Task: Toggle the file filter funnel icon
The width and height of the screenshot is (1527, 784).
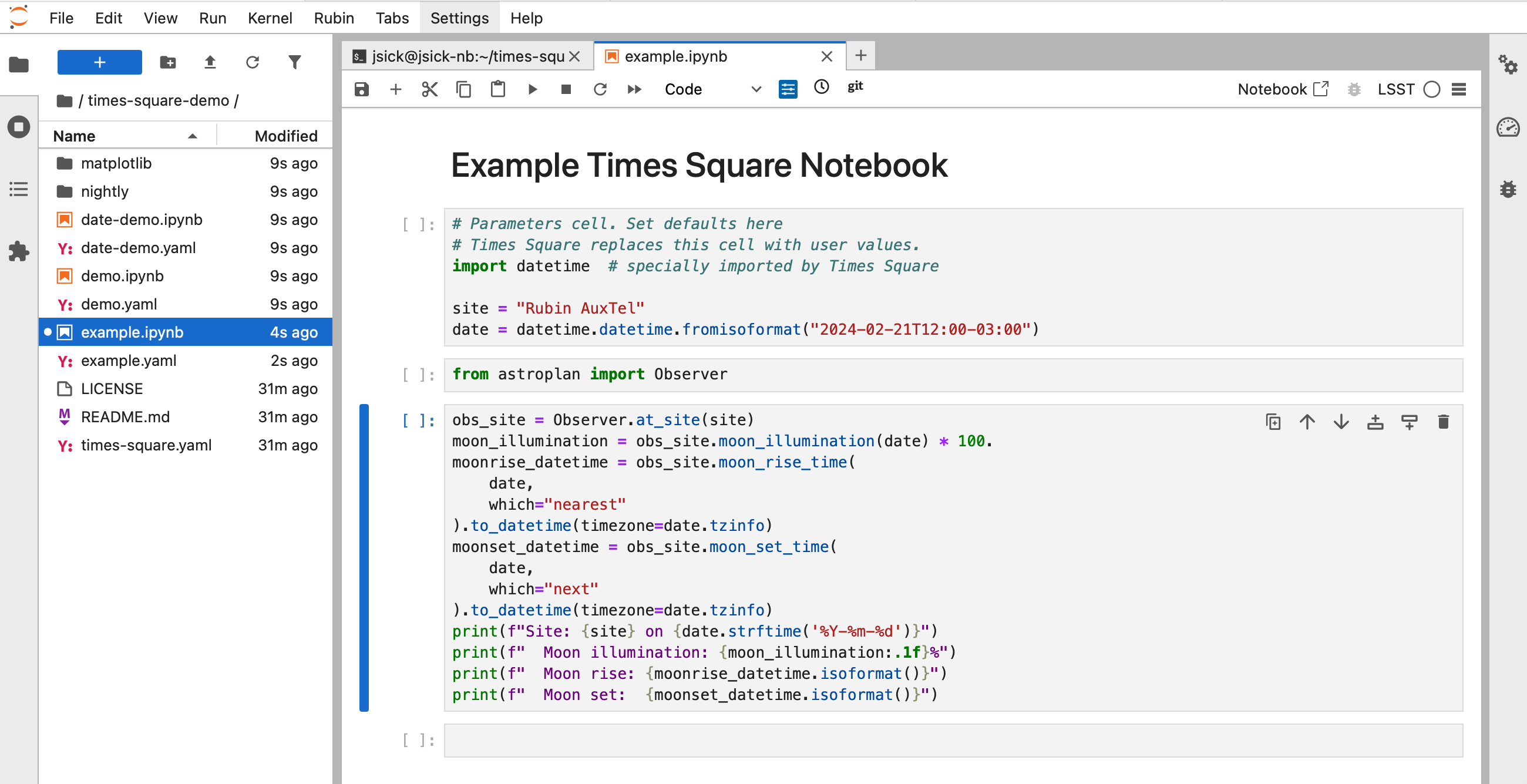Action: coord(295,62)
